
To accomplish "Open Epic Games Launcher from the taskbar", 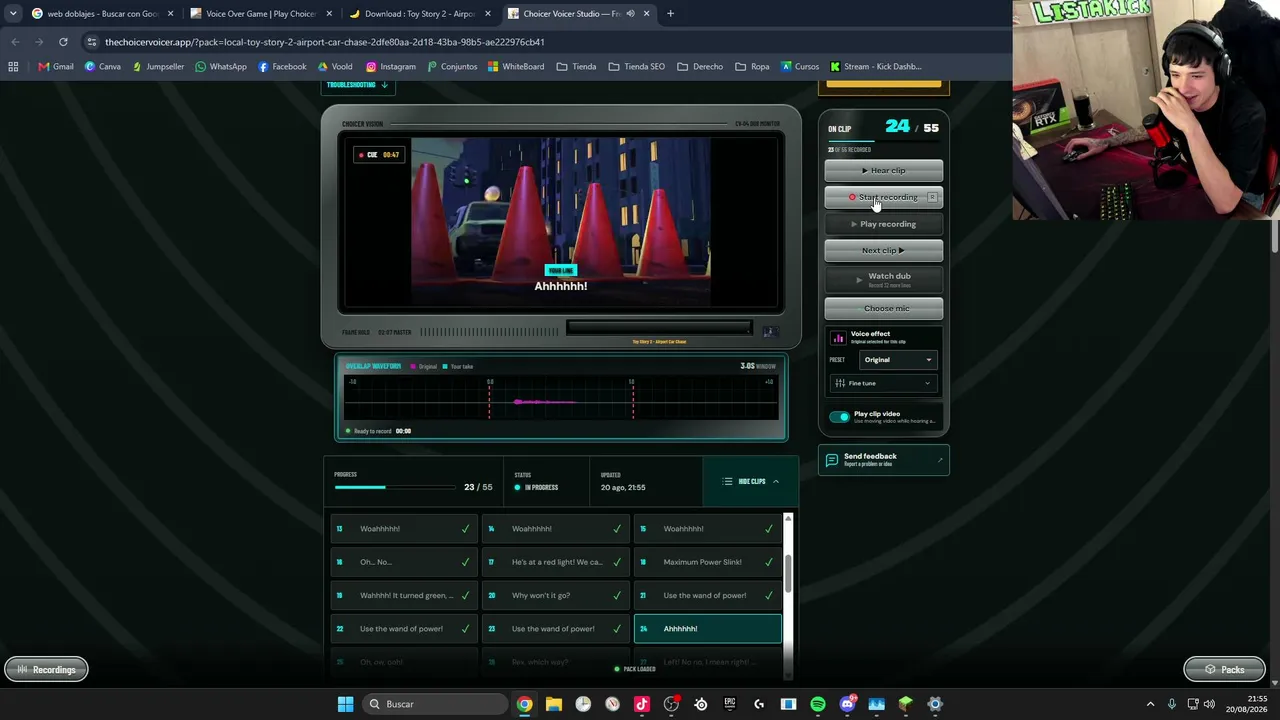I will pos(730,704).
